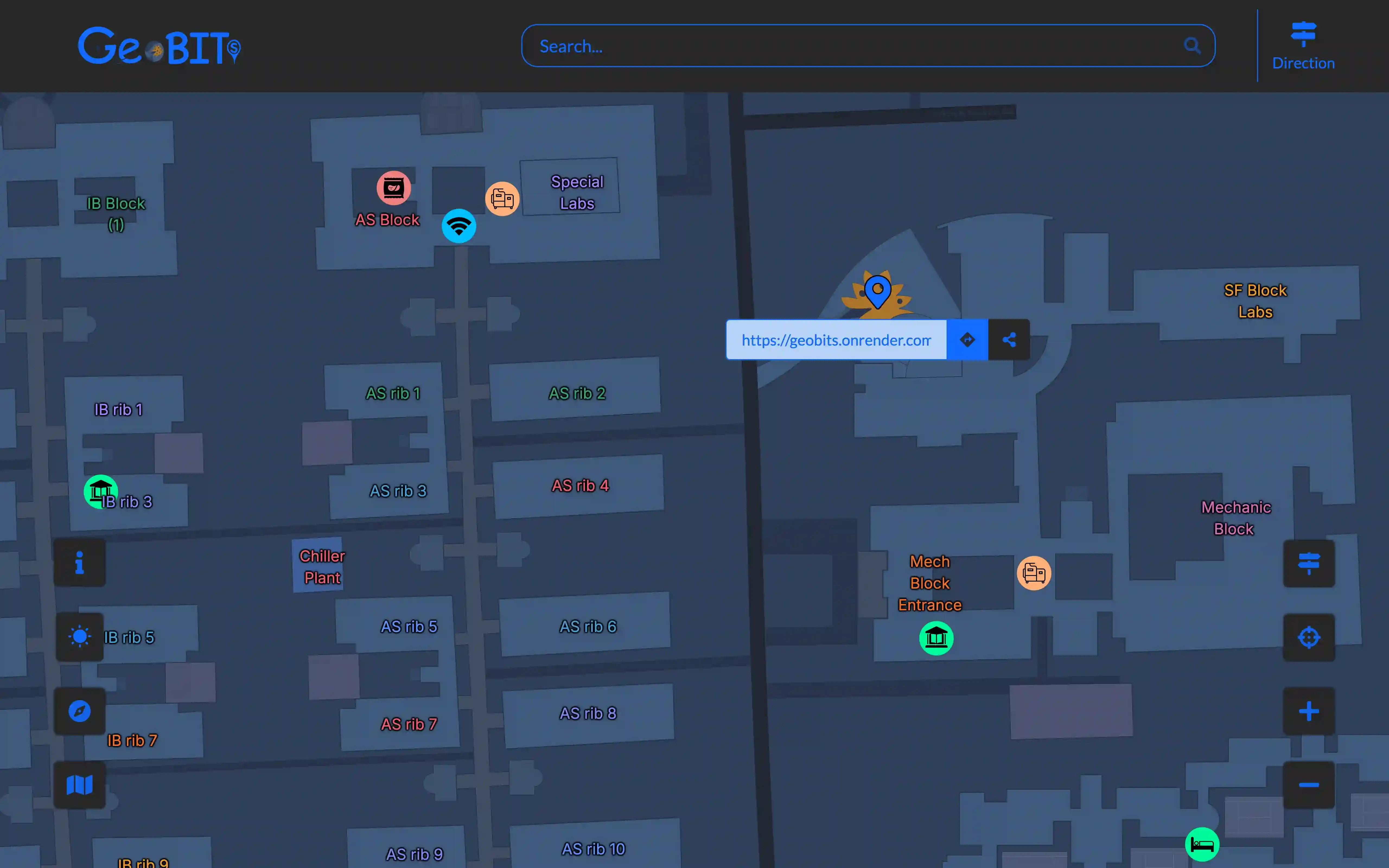Open Direction panel in header

click(1303, 46)
